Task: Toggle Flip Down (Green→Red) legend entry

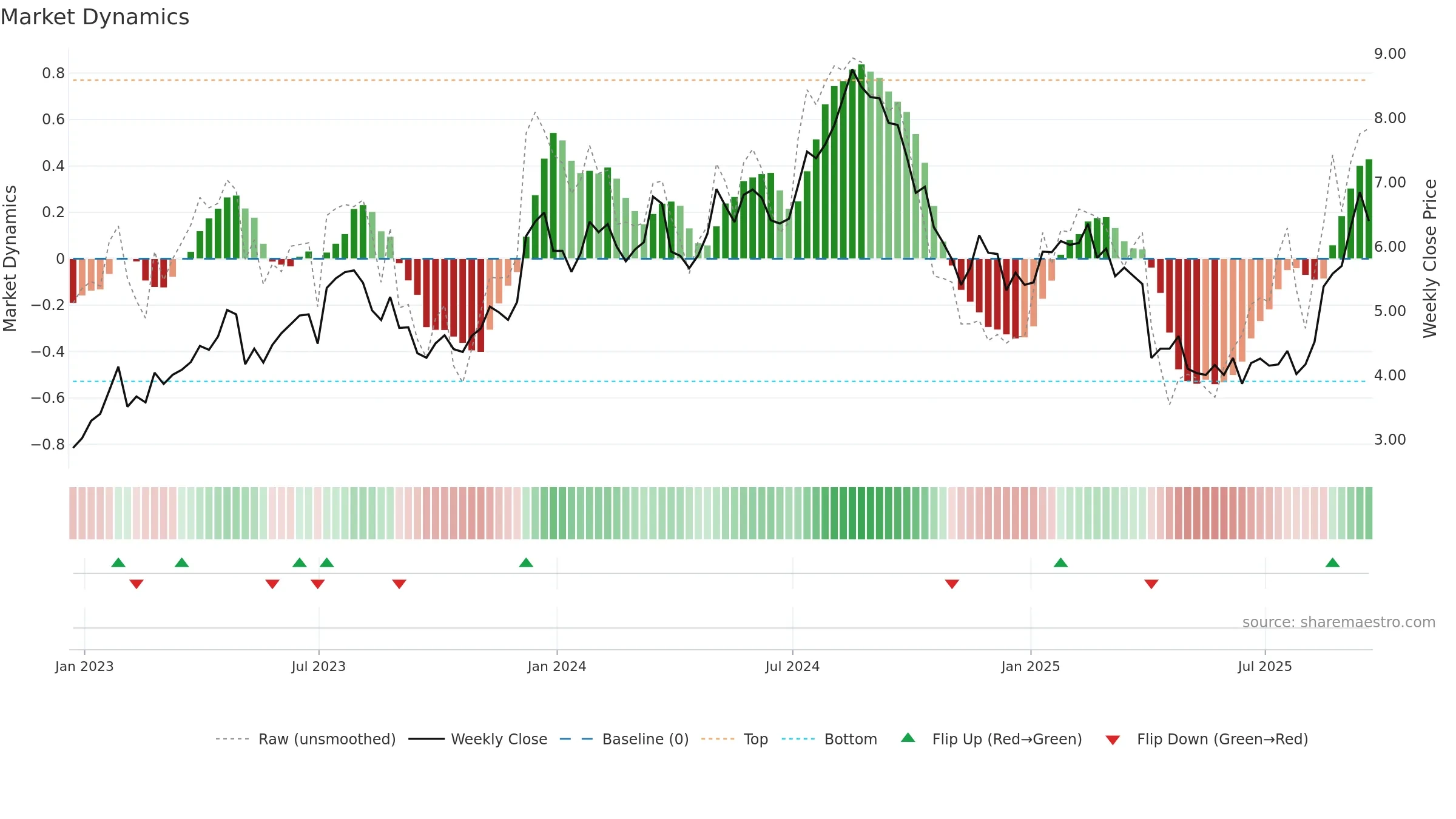Action: (1207, 739)
